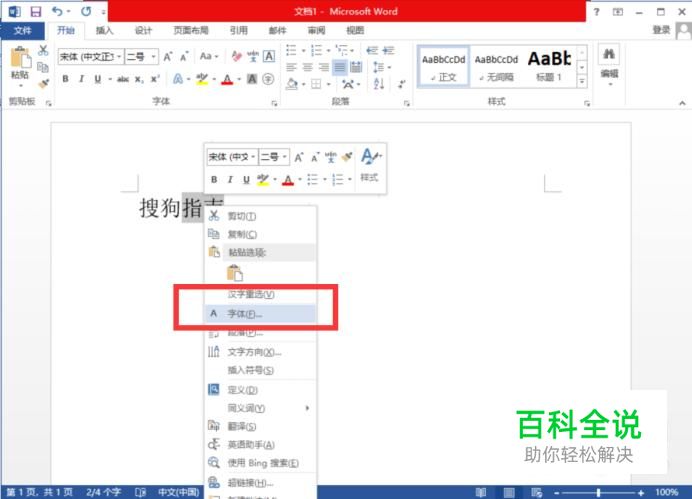Click the Help question mark icon
Viewport: 692px width, 499px height.
click(x=596, y=12)
